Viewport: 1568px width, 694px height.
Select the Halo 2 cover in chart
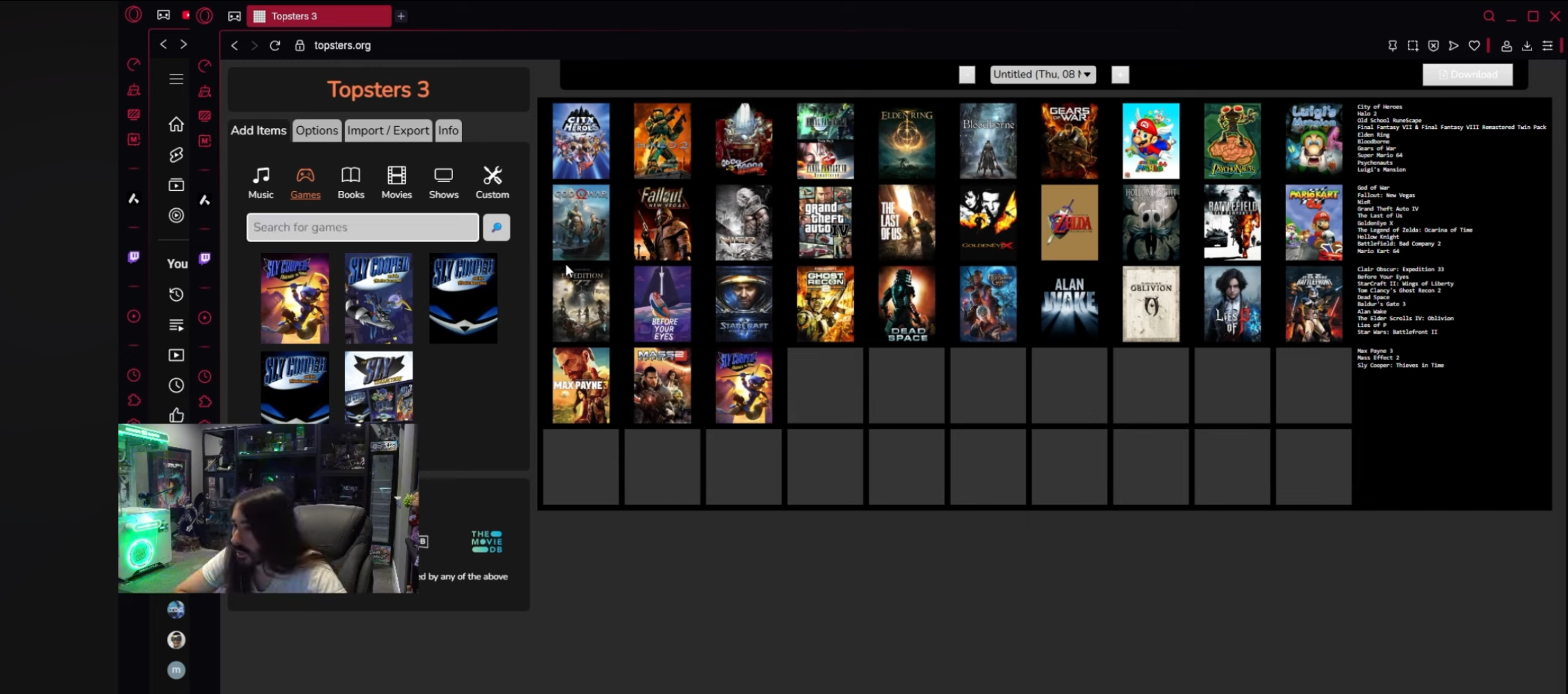pos(662,141)
